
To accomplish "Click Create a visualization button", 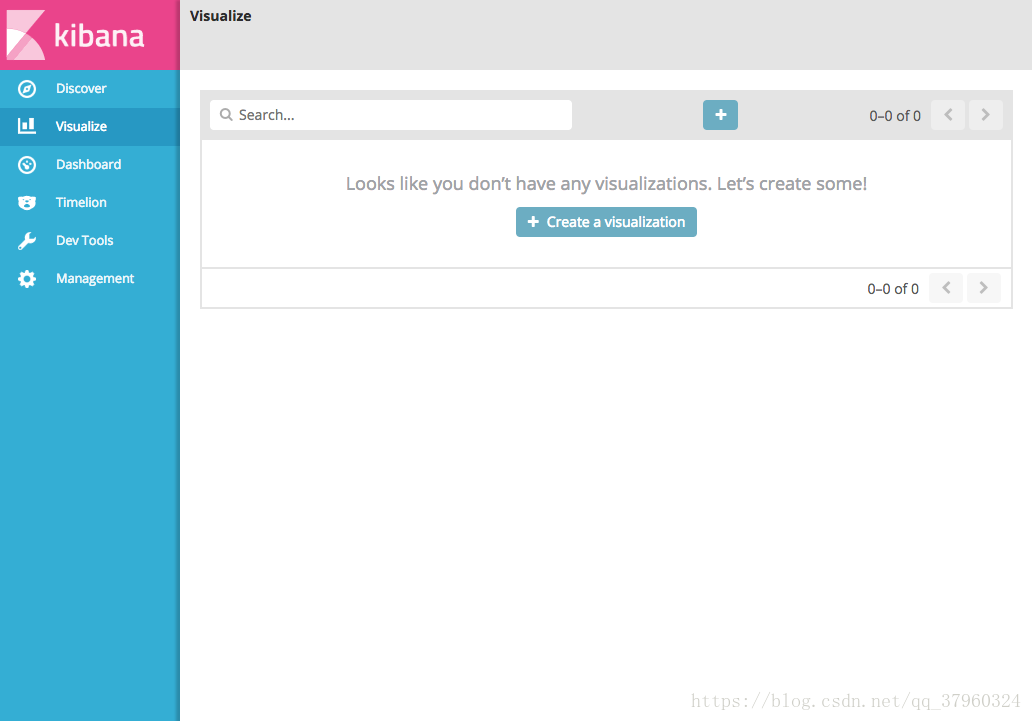I will pos(606,222).
